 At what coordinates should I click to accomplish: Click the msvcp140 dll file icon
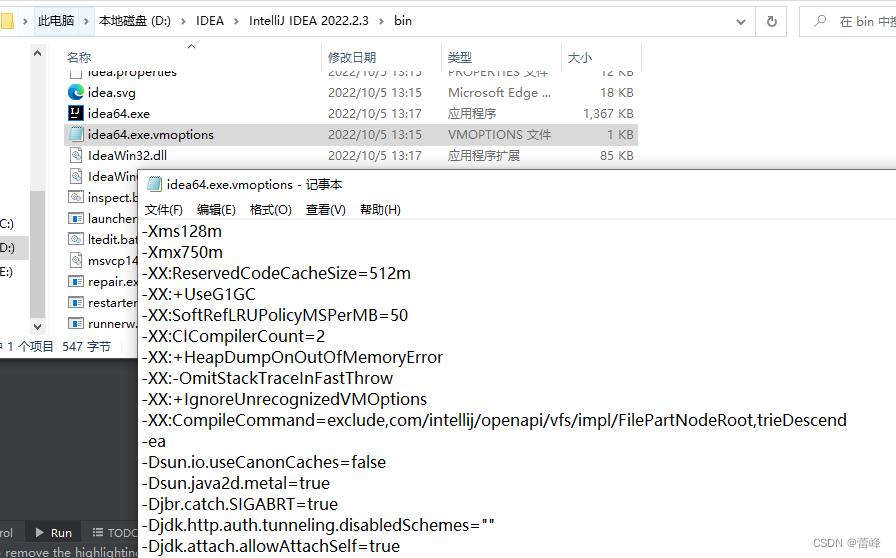(x=75, y=260)
